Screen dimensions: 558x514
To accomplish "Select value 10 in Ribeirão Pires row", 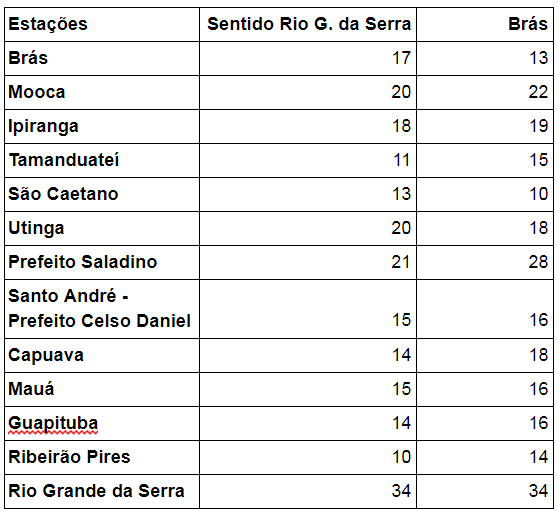I will pos(401,457).
